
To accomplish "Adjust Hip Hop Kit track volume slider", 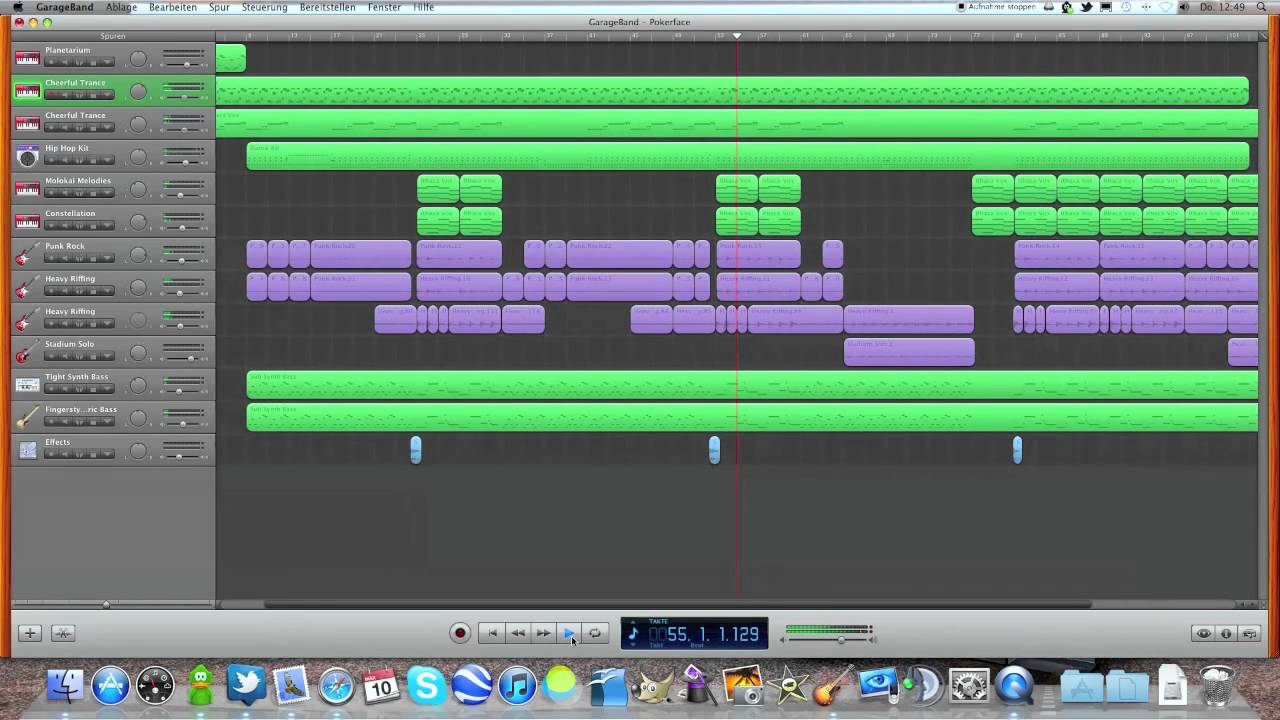I will point(184,162).
